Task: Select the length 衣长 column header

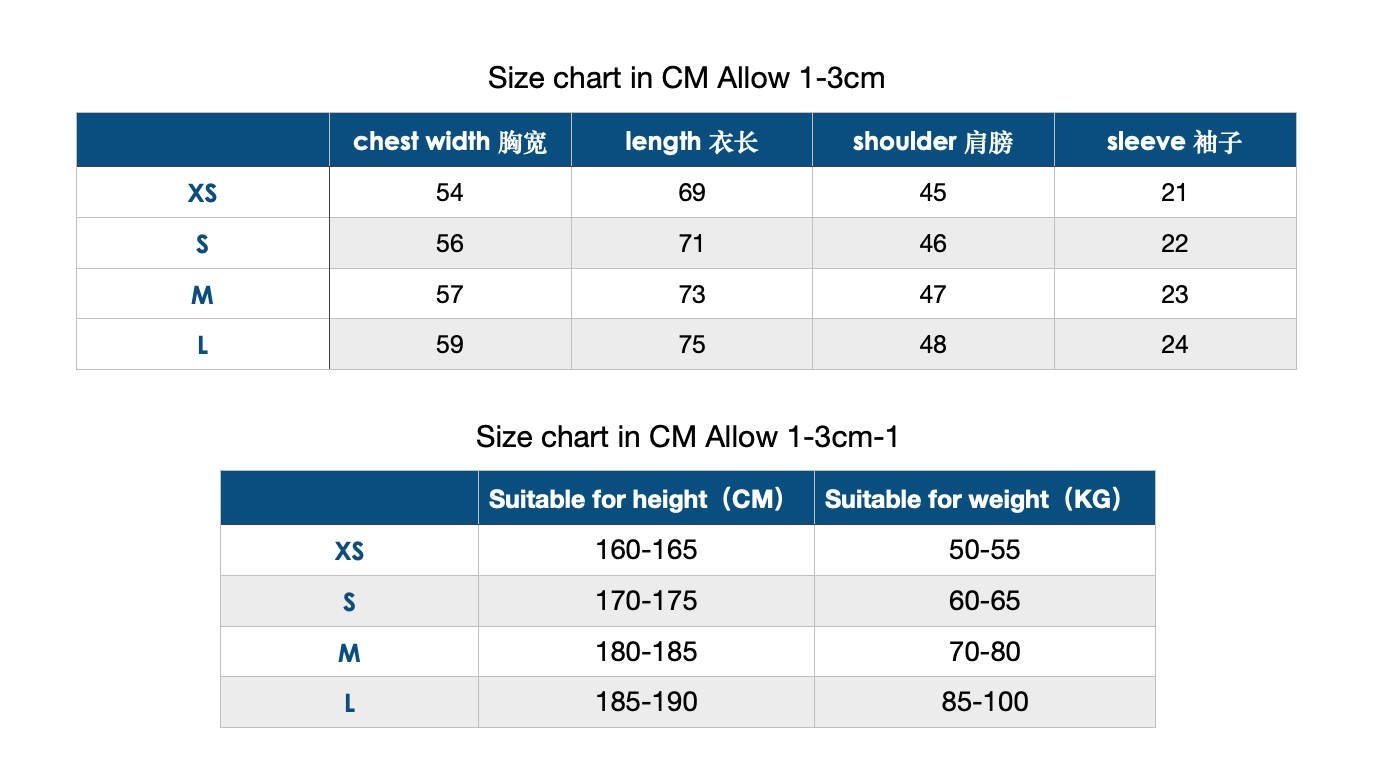Action: pyautogui.click(x=692, y=141)
